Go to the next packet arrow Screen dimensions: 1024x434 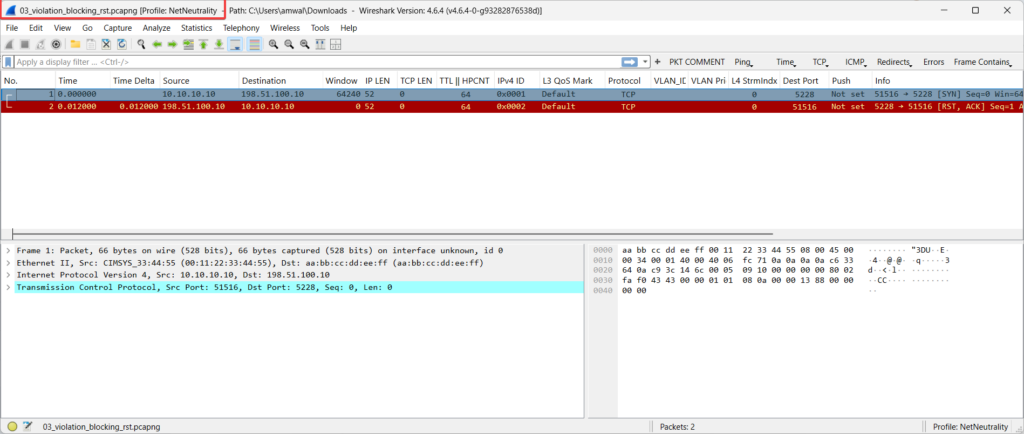click(x=172, y=45)
